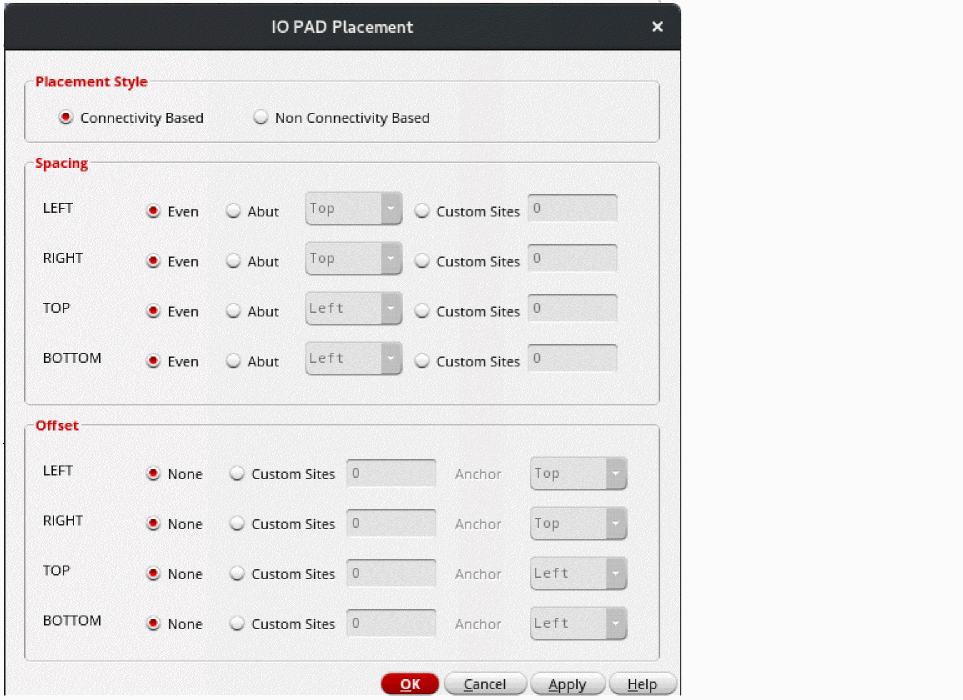This screenshot has height=700, width=963.
Task: Open Help for IO PAD Placement
Action: point(642,684)
